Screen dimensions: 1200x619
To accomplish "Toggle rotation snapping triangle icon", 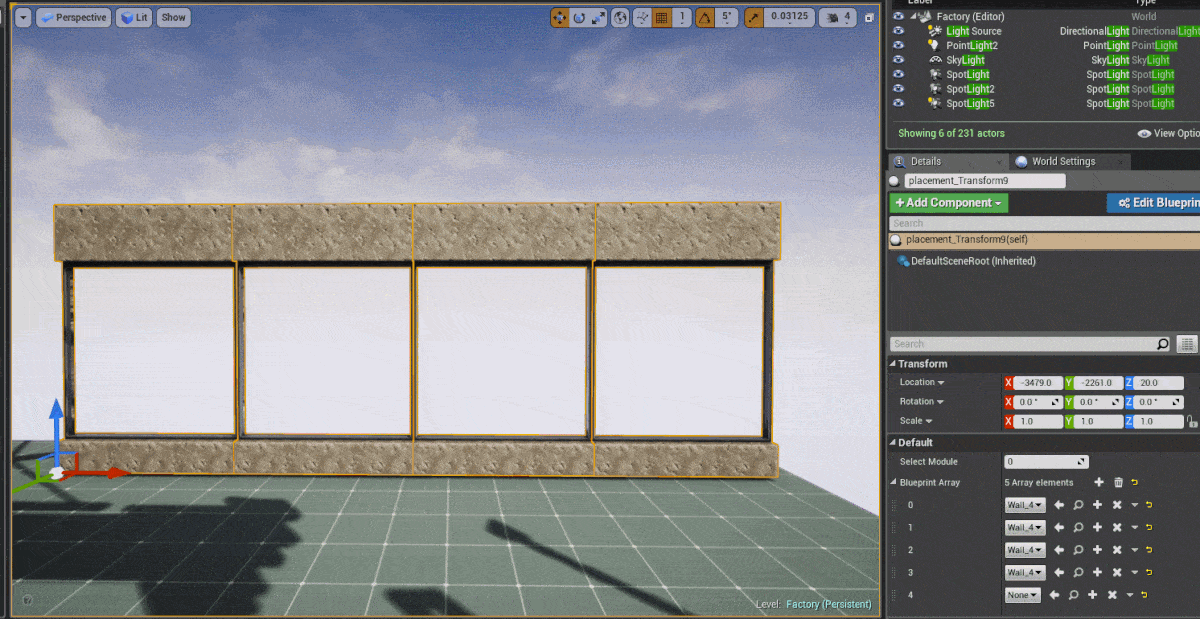I will point(705,17).
